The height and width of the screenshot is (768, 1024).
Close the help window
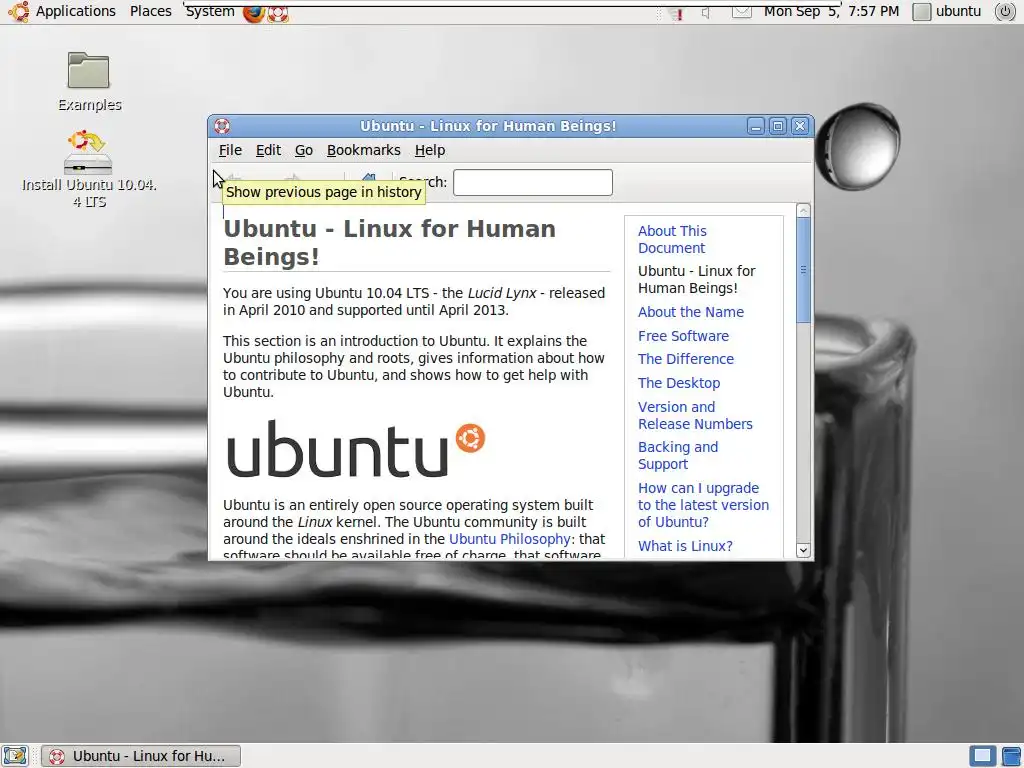point(800,126)
